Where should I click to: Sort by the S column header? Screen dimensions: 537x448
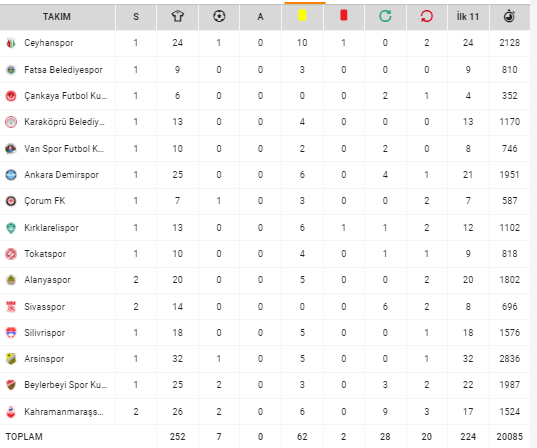pos(136,17)
